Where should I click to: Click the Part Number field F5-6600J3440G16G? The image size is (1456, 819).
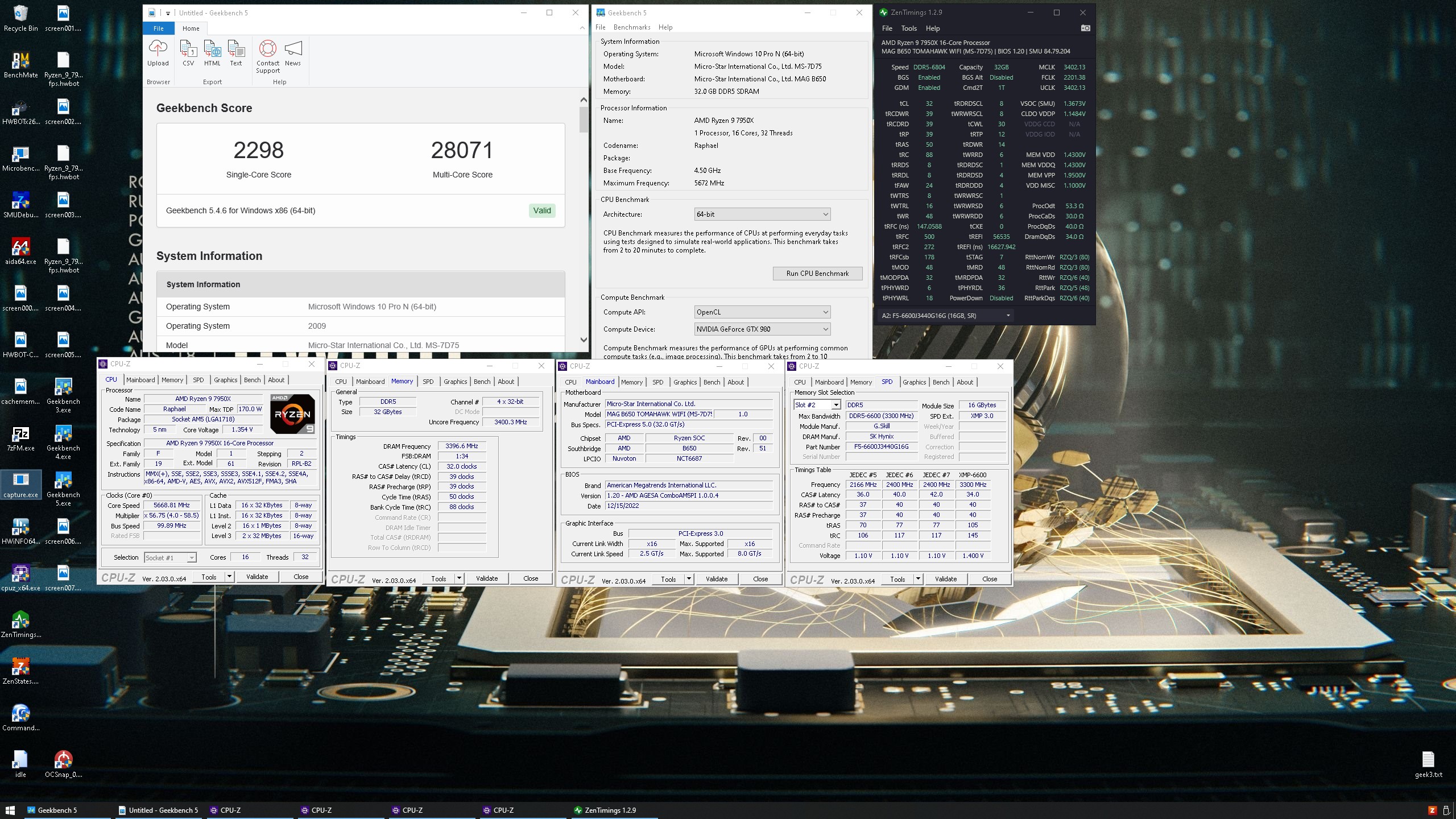pos(881,447)
